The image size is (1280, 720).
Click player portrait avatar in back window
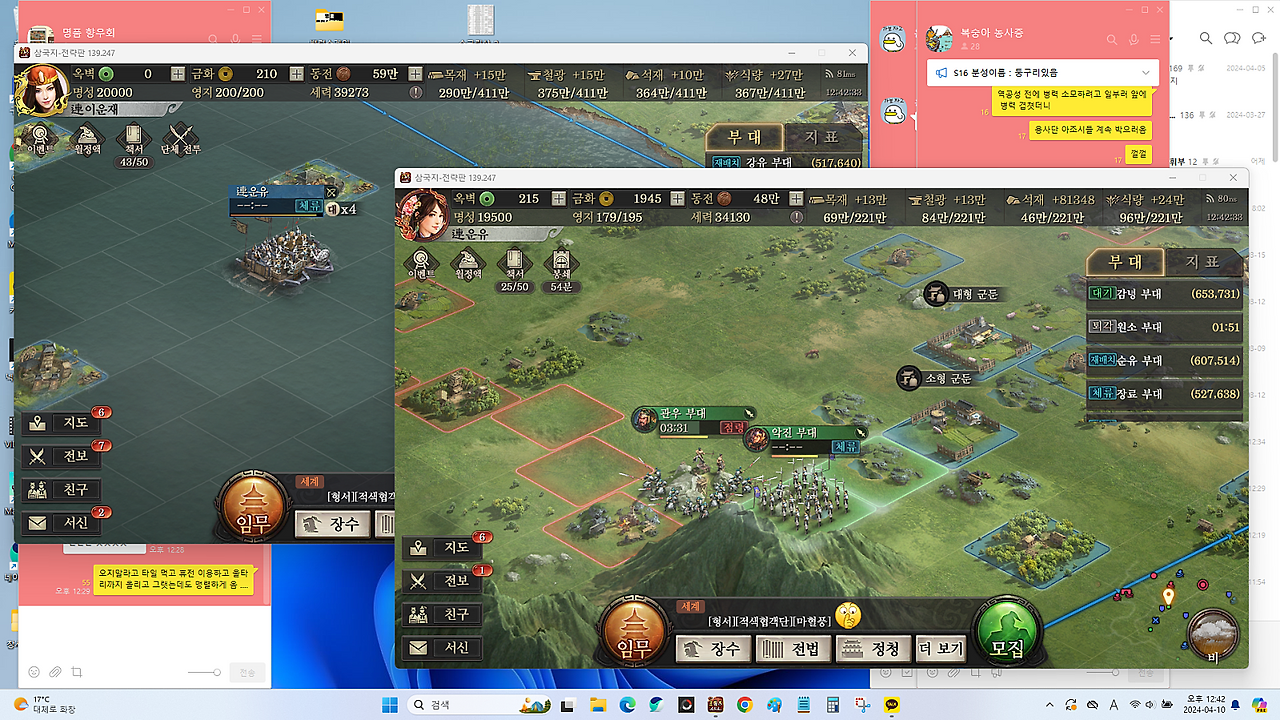pos(41,89)
